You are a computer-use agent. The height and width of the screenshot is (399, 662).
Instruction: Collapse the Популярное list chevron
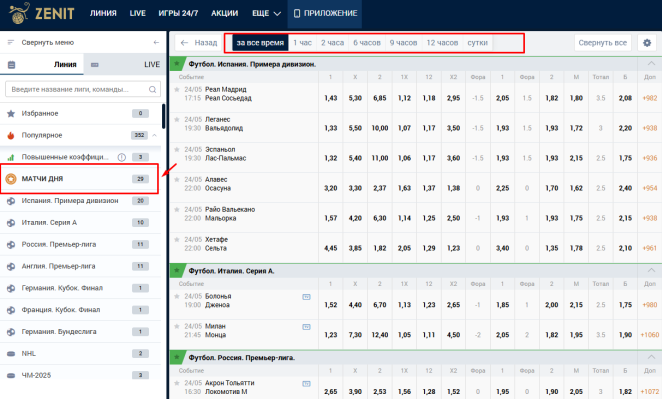pyautogui.click(x=155, y=135)
